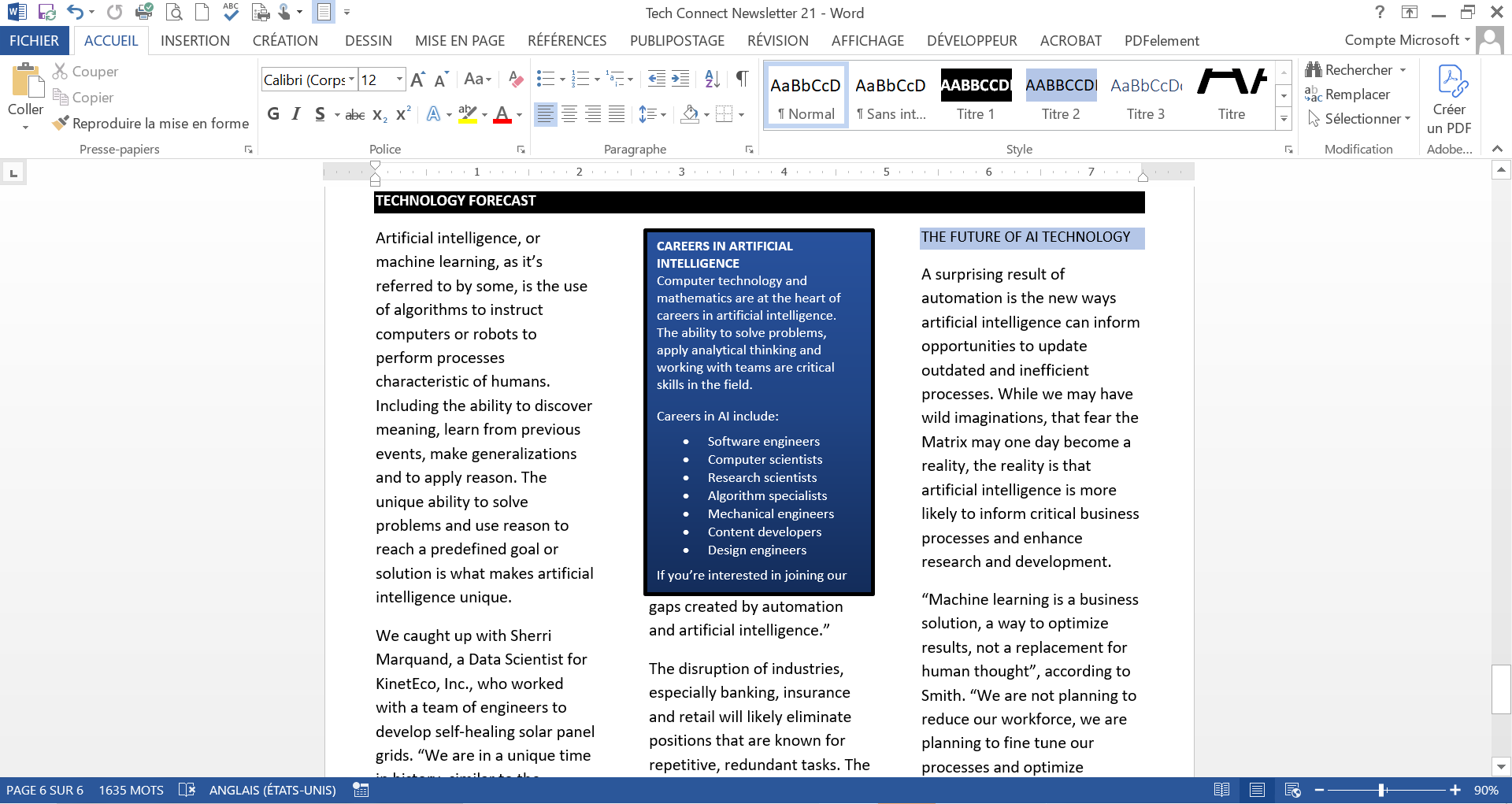Open the Rechercher dropdown arrow
Image resolution: width=1512 pixels, height=804 pixels.
(x=1403, y=70)
